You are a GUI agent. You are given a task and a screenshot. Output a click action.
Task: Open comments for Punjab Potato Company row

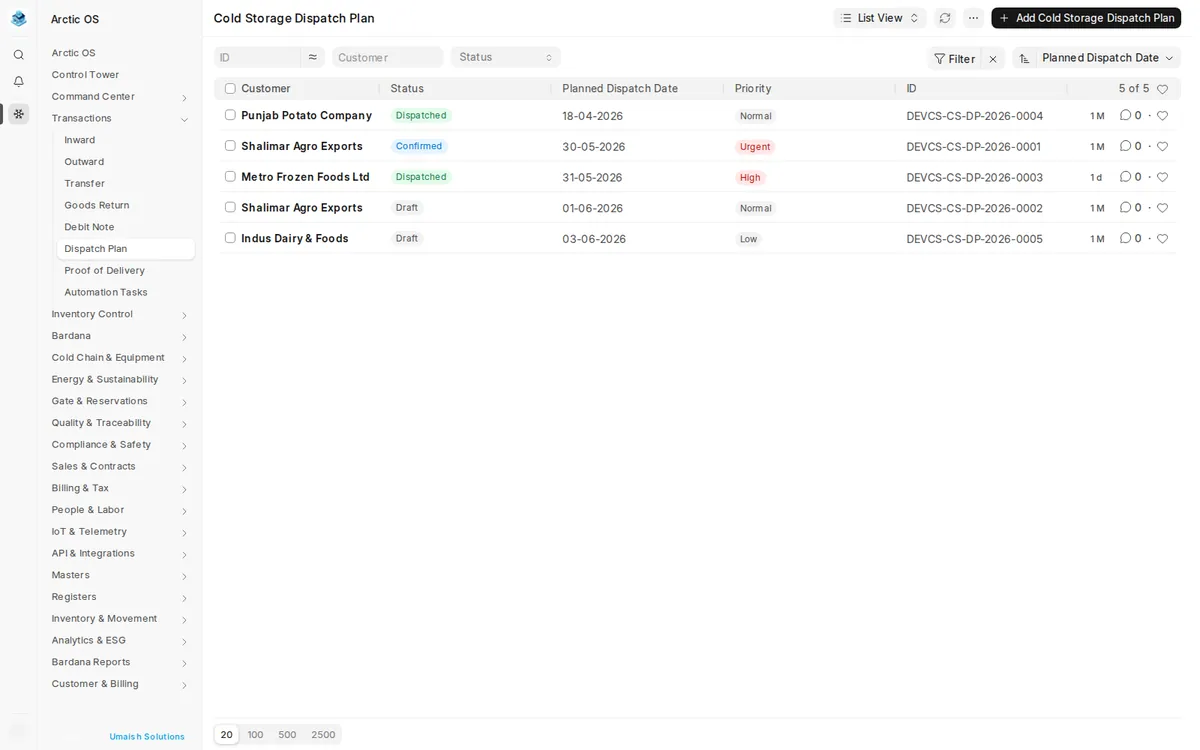tap(1130, 116)
